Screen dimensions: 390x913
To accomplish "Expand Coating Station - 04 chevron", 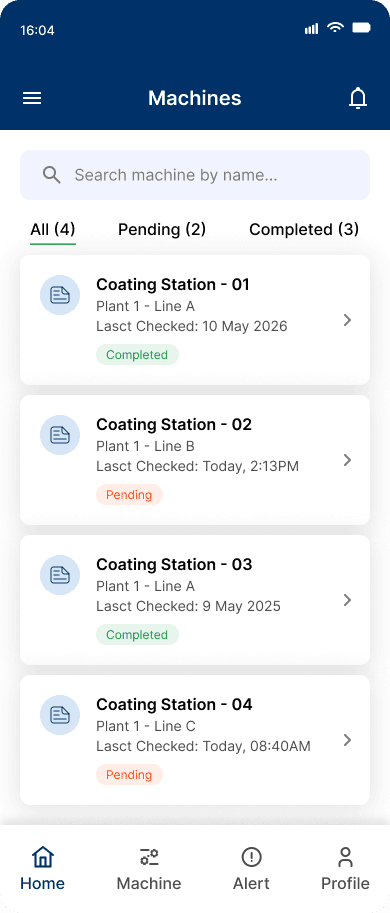I will [x=348, y=740].
